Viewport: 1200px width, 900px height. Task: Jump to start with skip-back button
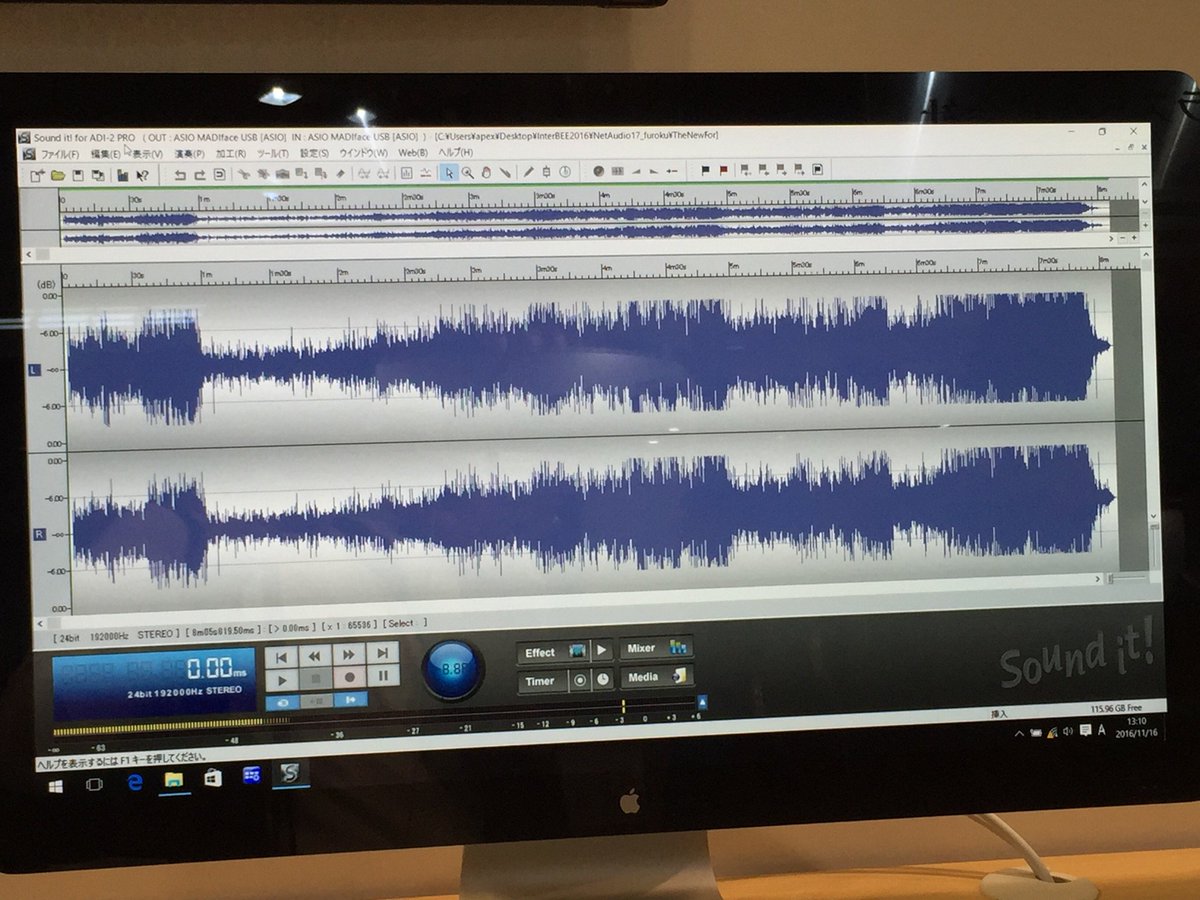[x=281, y=656]
